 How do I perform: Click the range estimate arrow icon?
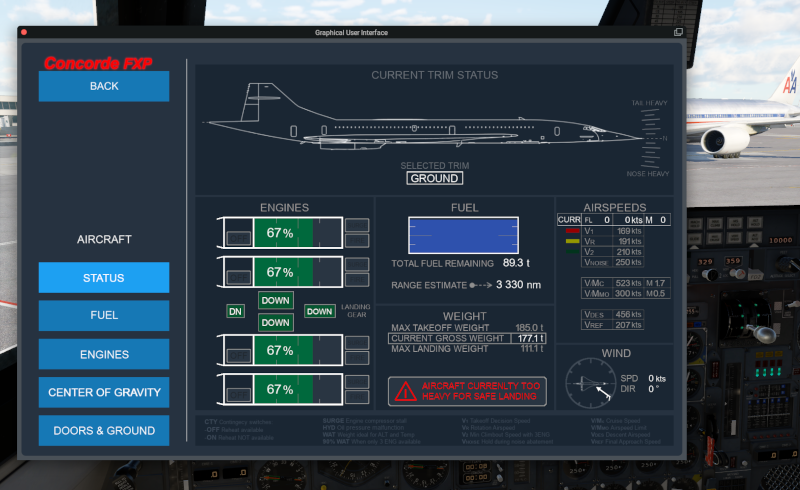(x=481, y=285)
